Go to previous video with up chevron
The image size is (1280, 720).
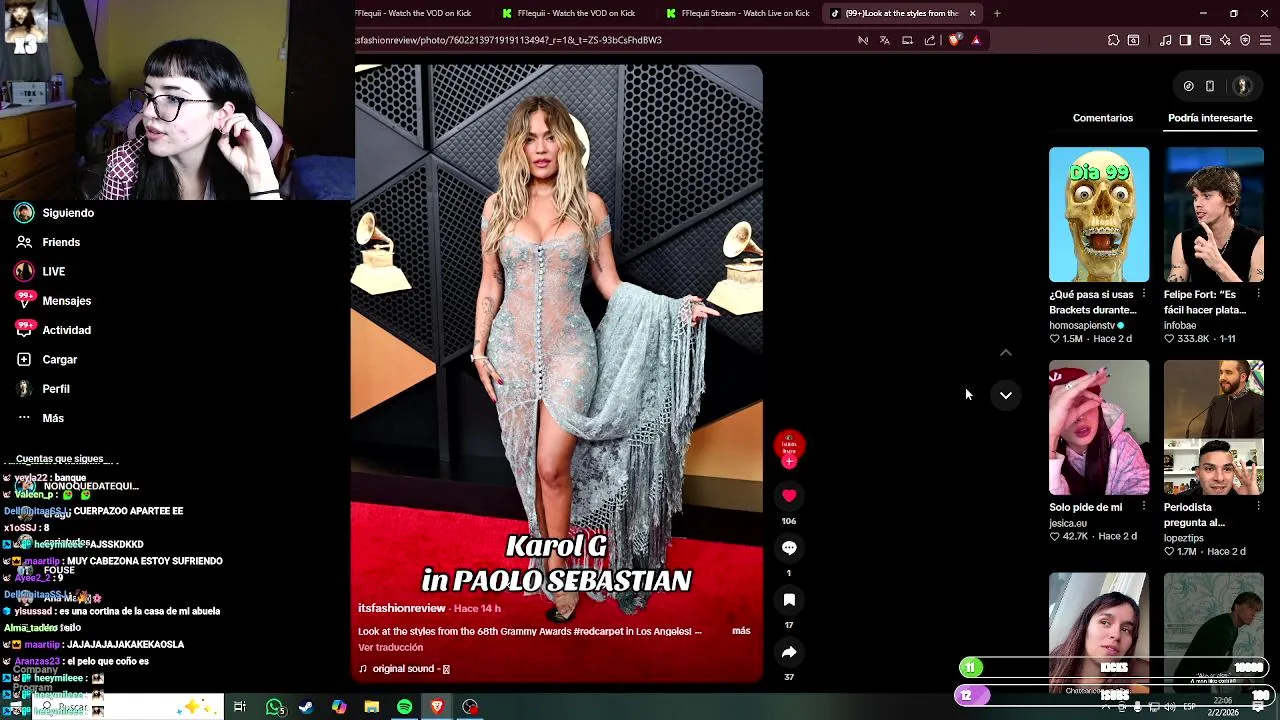coord(1006,353)
